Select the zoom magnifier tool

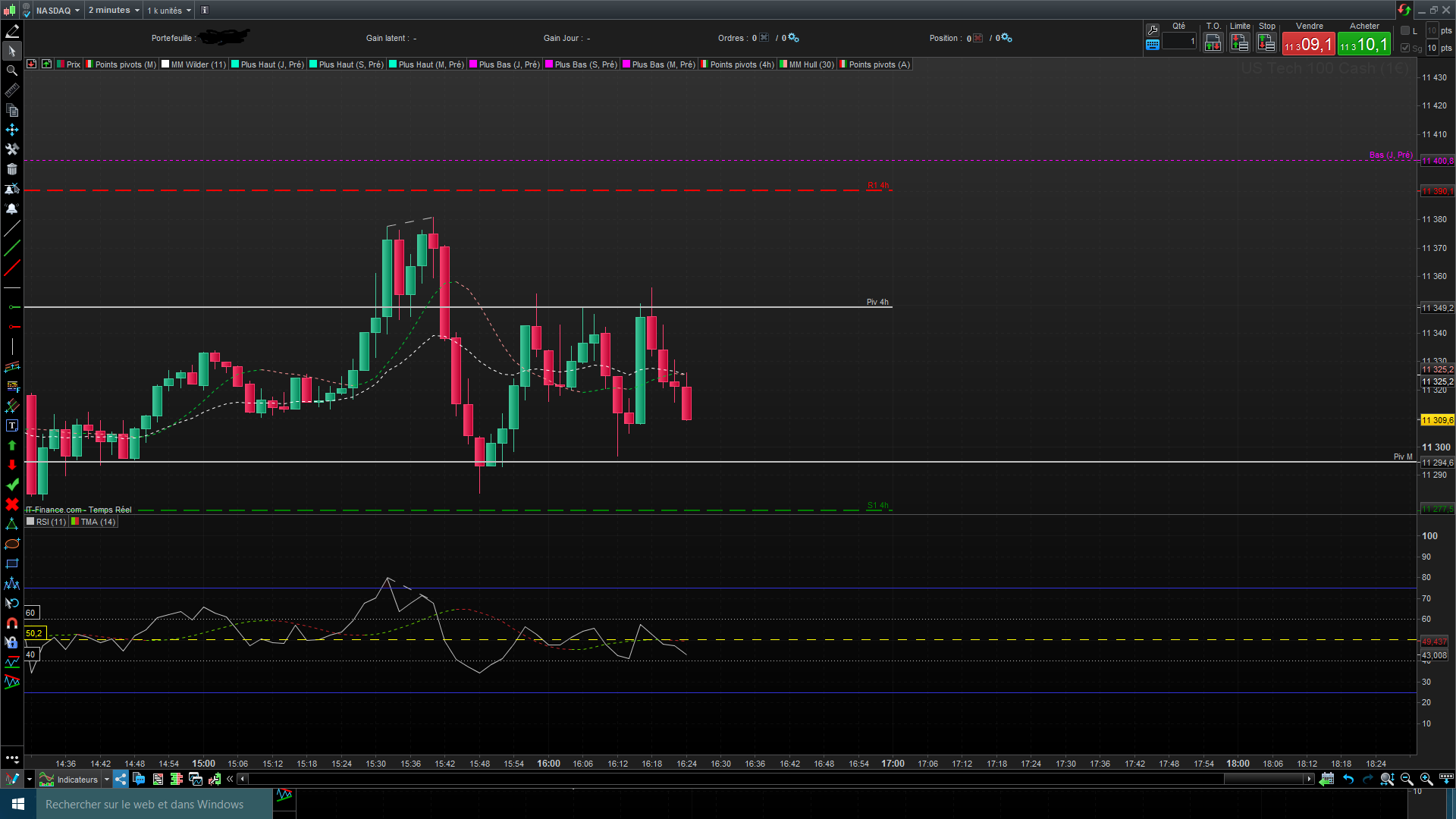click(x=12, y=71)
